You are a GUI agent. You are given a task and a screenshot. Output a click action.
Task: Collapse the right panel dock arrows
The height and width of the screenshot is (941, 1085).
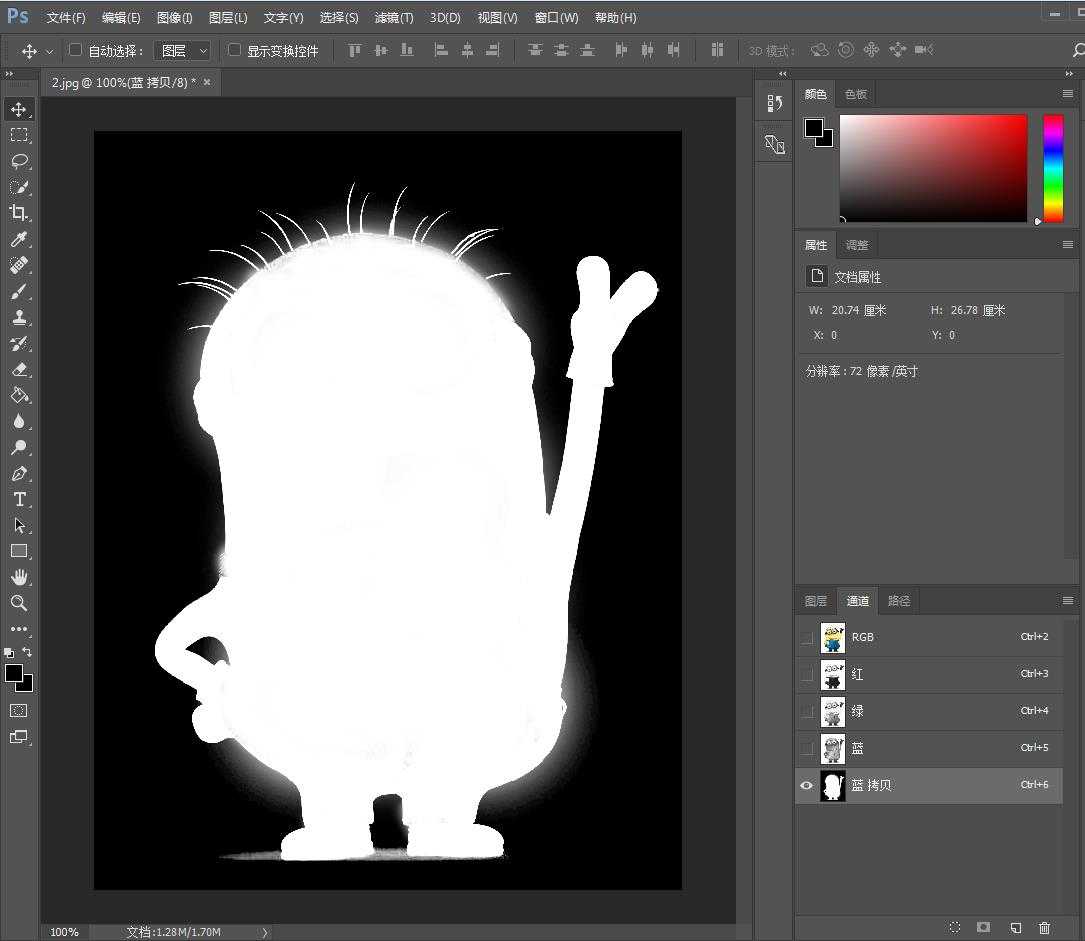coord(1069,73)
